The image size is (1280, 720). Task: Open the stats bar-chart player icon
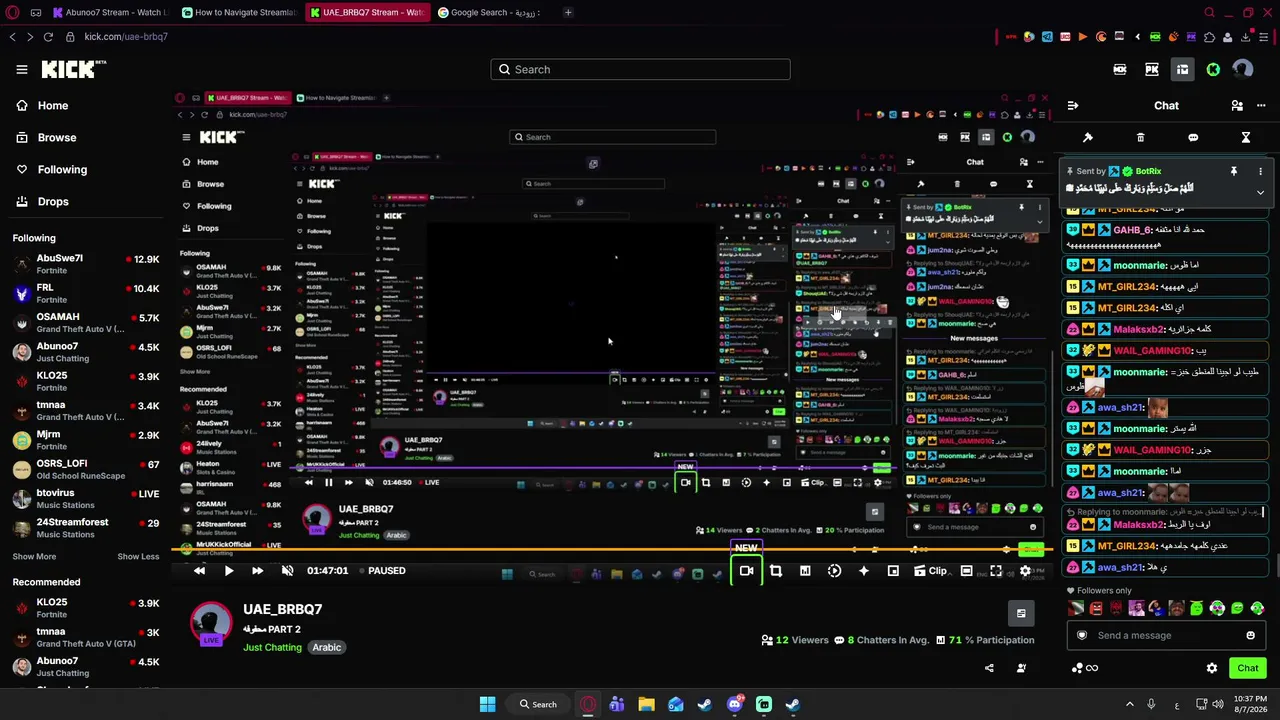click(x=805, y=571)
